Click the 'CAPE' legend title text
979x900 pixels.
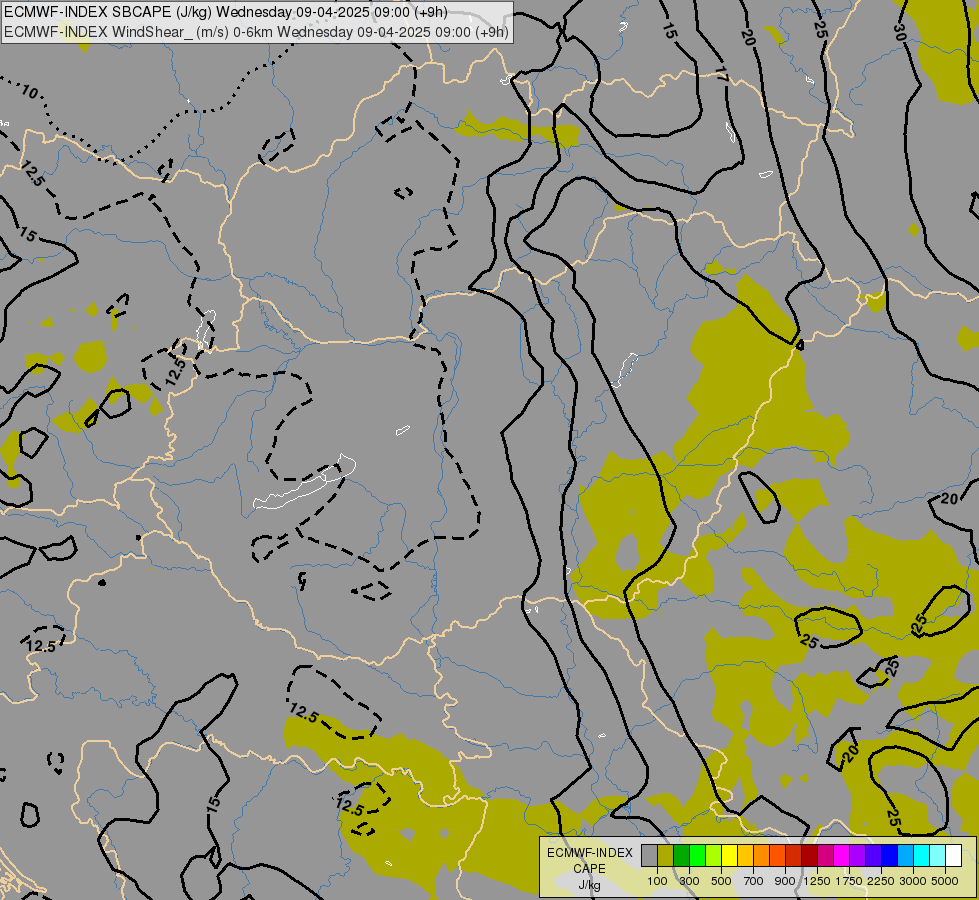pos(589,869)
